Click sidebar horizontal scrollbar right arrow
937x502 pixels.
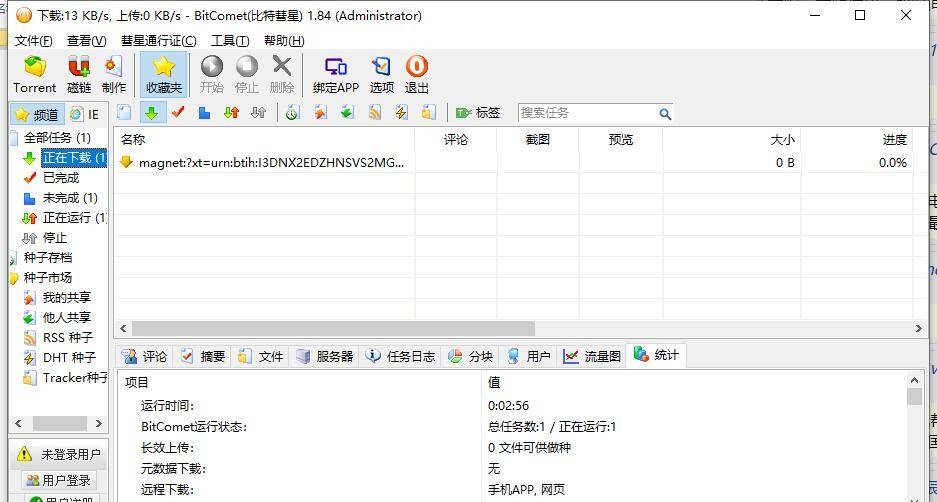coord(99,423)
